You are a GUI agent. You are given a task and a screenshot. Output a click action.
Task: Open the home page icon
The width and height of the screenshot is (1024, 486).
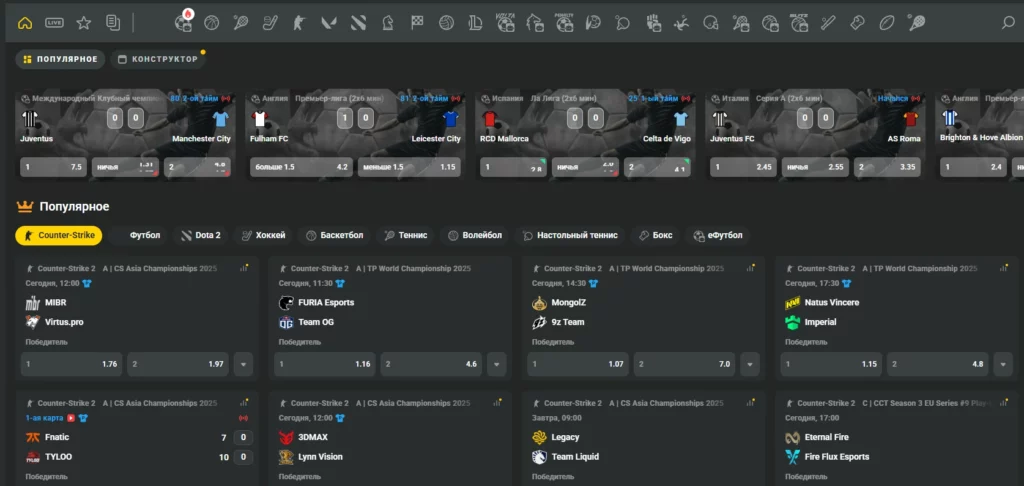tap(25, 23)
